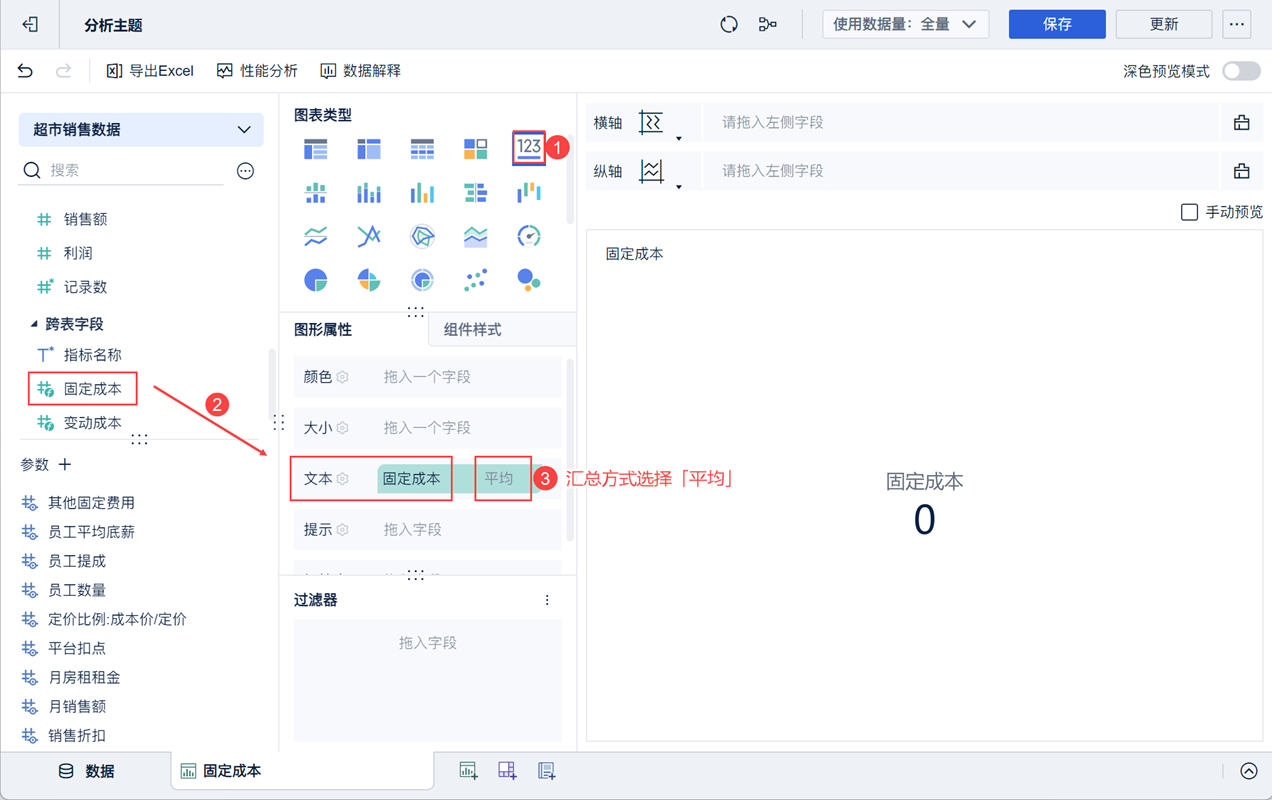Open the 超市销售数据 dataset dropdown

(141, 129)
